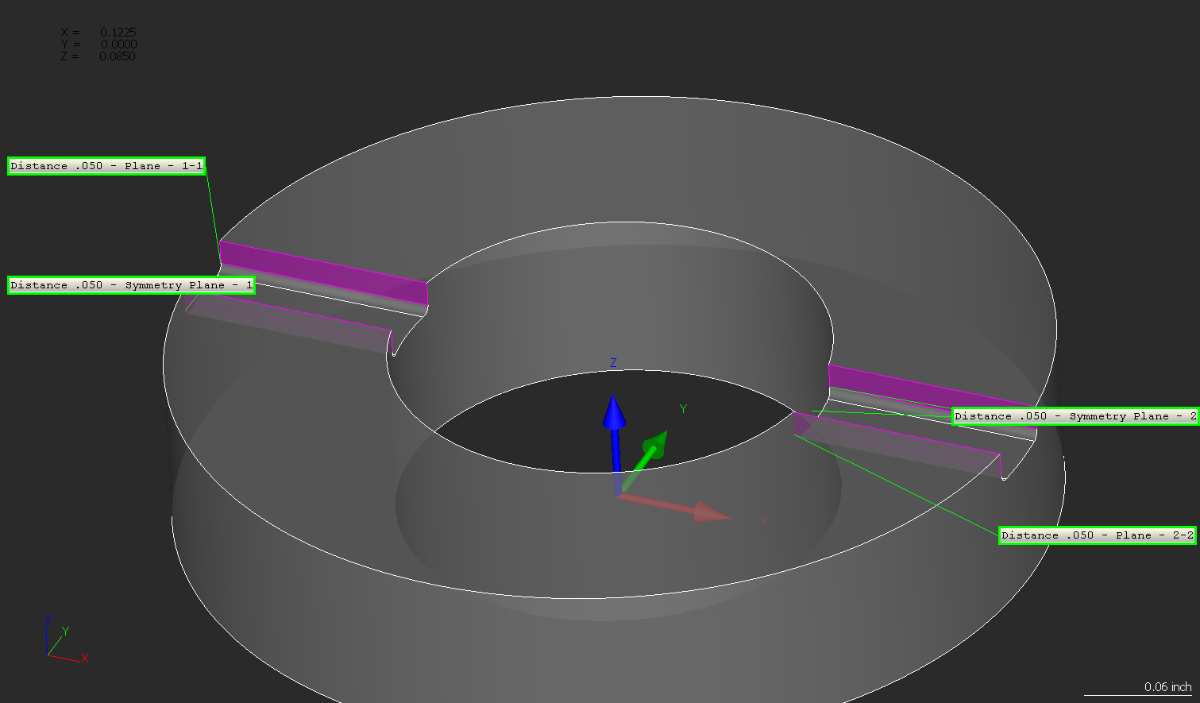
Task: Click the green Y letter beside the axis arrow
Action: click(683, 408)
